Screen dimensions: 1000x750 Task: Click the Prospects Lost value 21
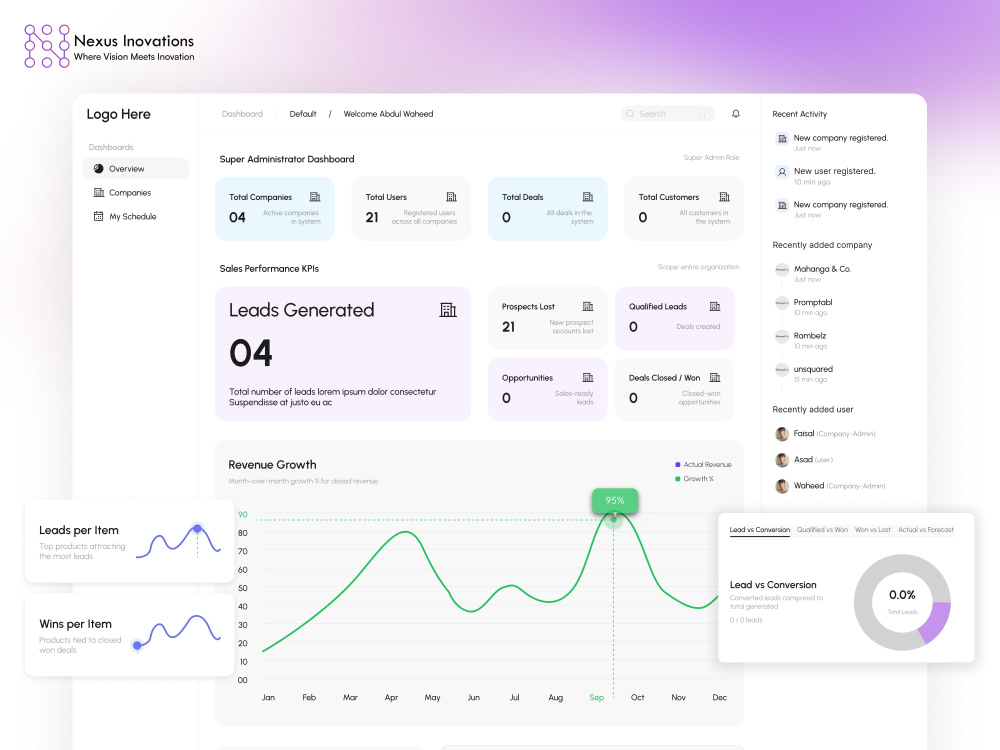coord(508,327)
